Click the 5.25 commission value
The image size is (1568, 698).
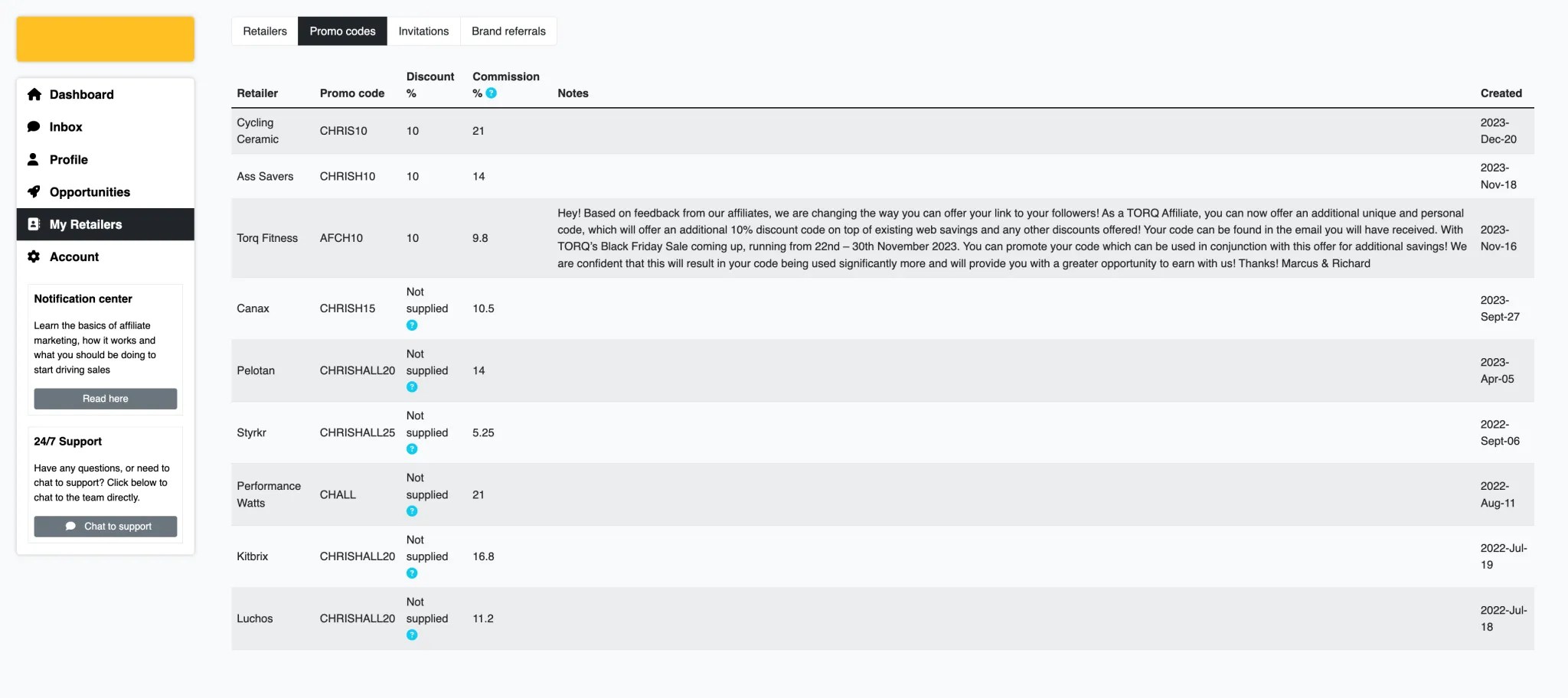[x=483, y=432]
